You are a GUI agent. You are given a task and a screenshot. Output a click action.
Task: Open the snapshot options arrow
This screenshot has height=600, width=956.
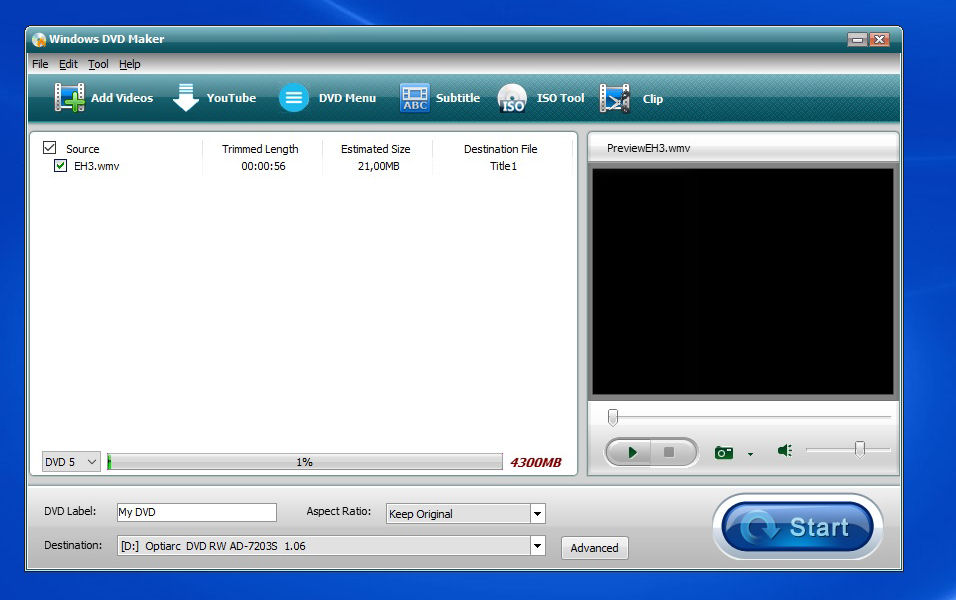click(751, 454)
